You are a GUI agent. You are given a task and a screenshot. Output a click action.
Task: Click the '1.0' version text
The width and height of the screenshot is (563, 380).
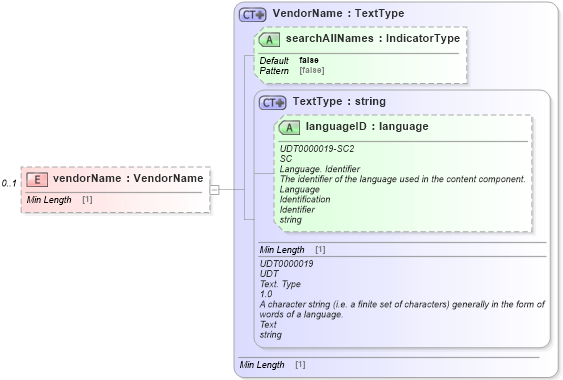click(266, 294)
